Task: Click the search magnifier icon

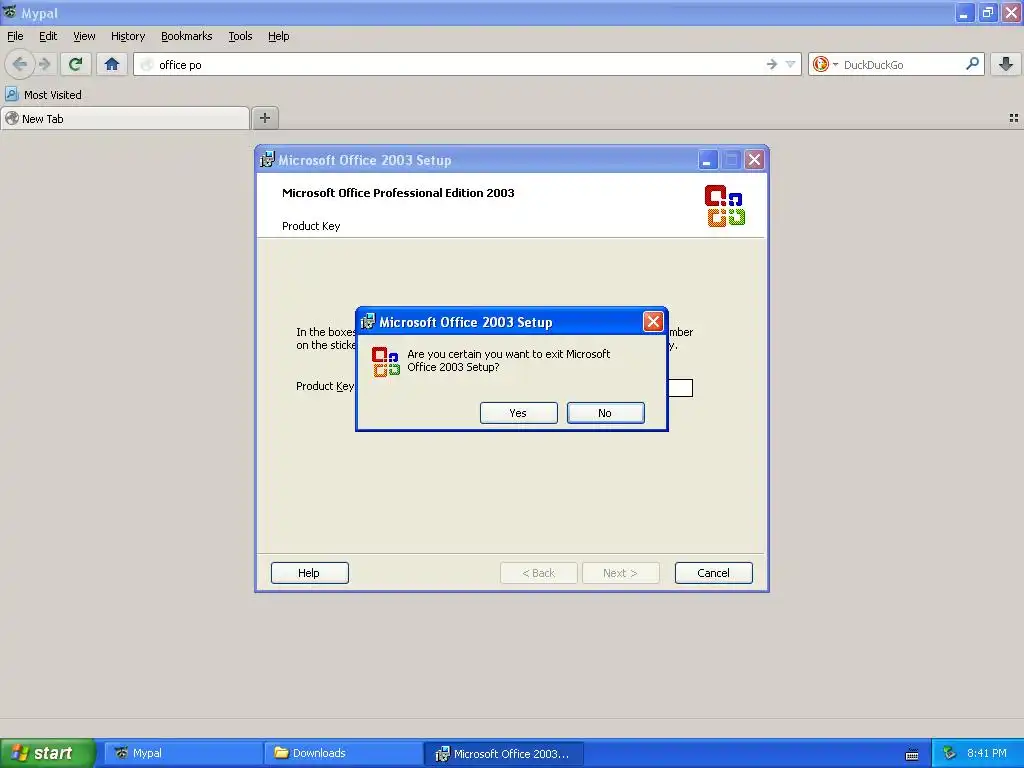Action: pyautogui.click(x=972, y=64)
